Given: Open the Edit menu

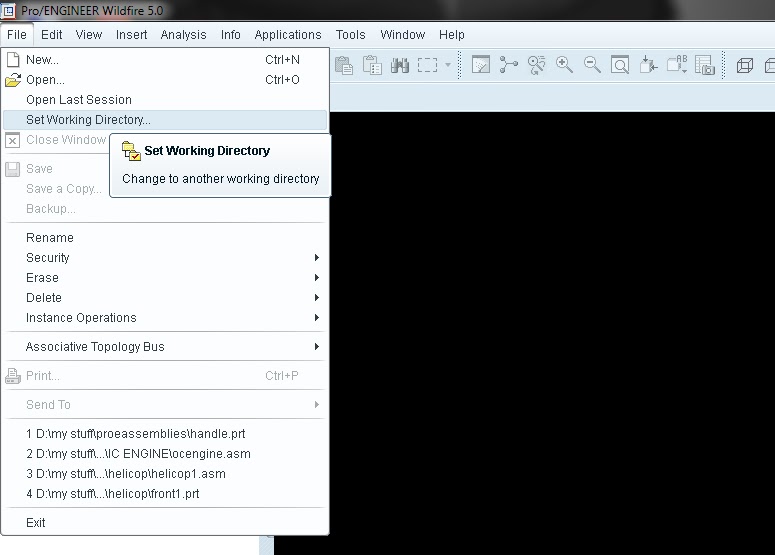Looking at the screenshot, I should click(51, 35).
